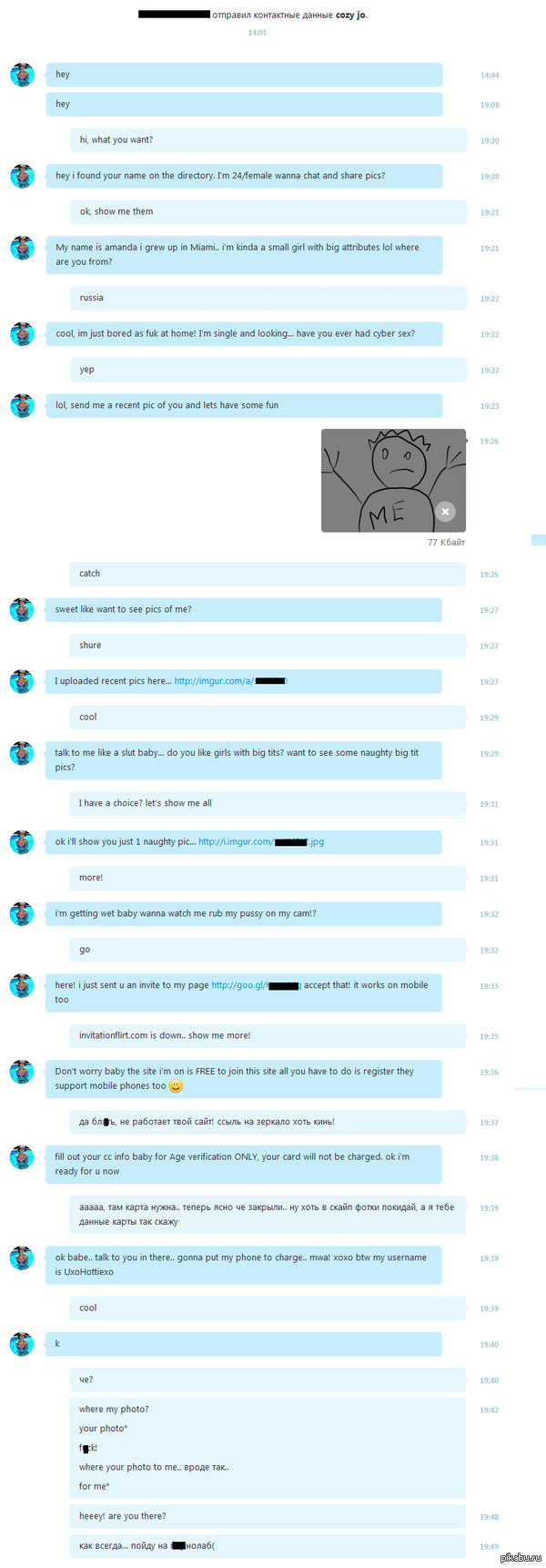Select the 'invitationflirt.com is down' message bubble

point(268,1035)
